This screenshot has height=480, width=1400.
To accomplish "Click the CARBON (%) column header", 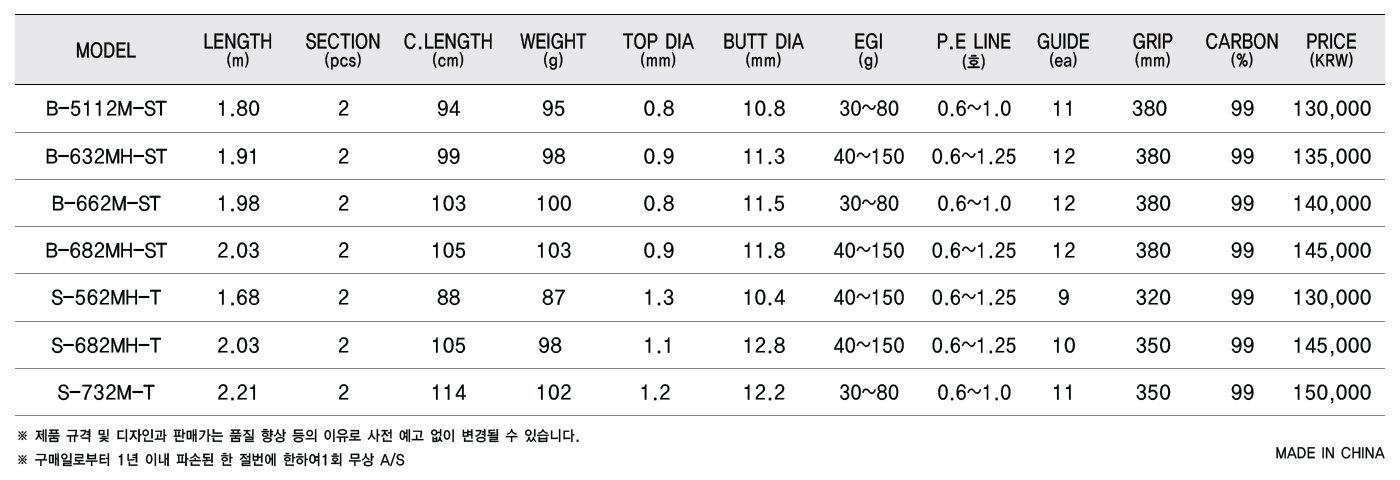I will pos(1242,49).
